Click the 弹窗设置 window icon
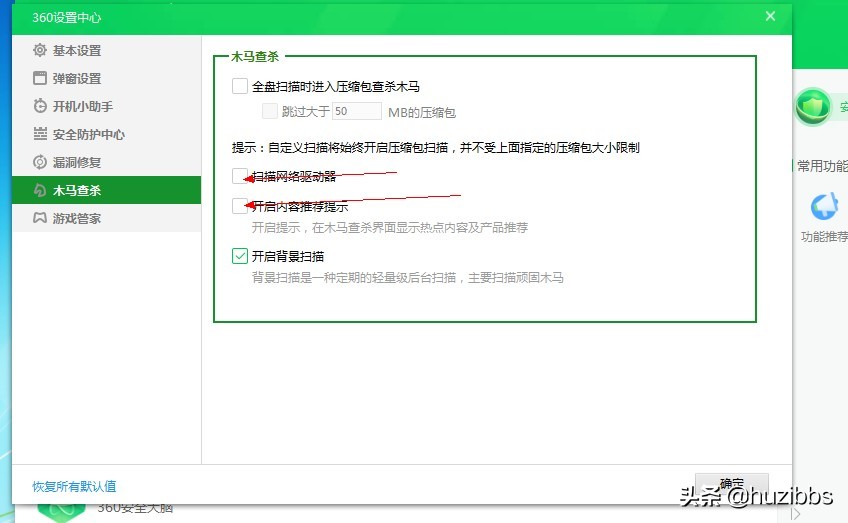Viewport: 848px width, 523px height. click(x=40, y=78)
